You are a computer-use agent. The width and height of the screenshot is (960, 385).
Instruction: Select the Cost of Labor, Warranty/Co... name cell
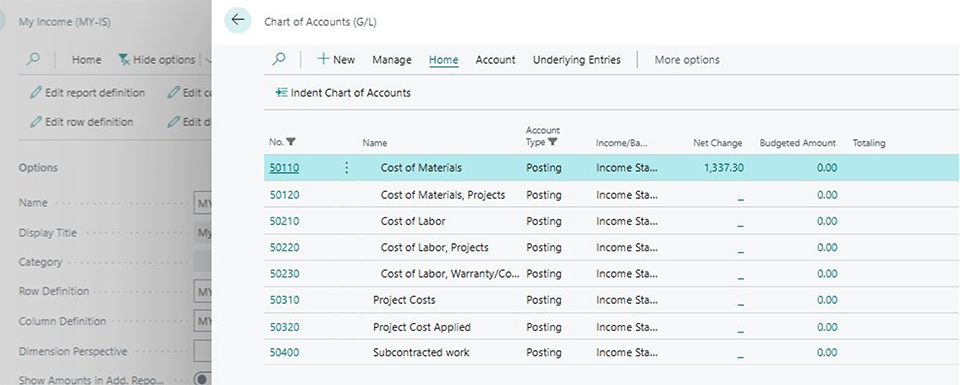pos(450,274)
